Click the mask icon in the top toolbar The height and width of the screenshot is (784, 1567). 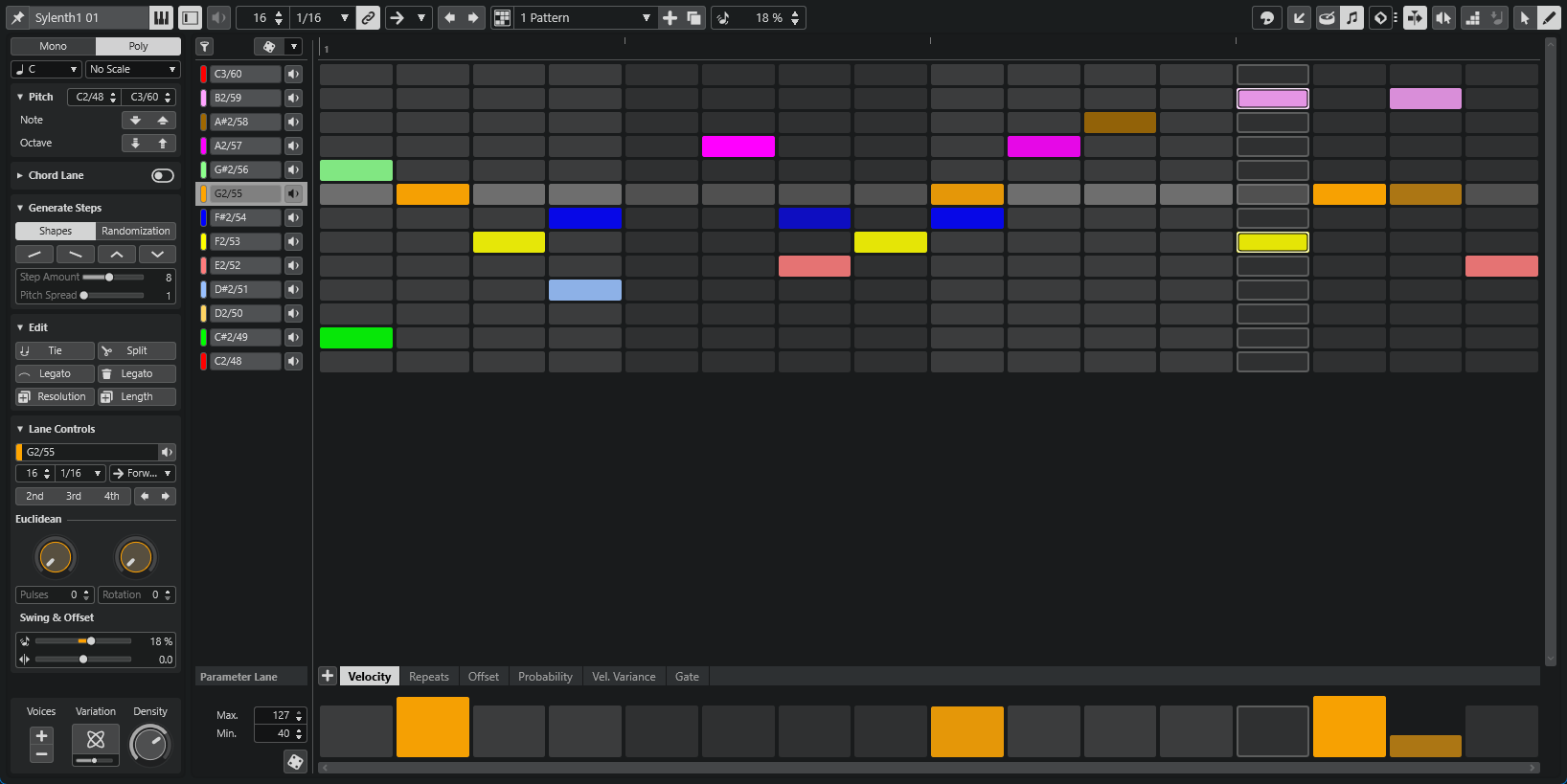(x=1267, y=17)
